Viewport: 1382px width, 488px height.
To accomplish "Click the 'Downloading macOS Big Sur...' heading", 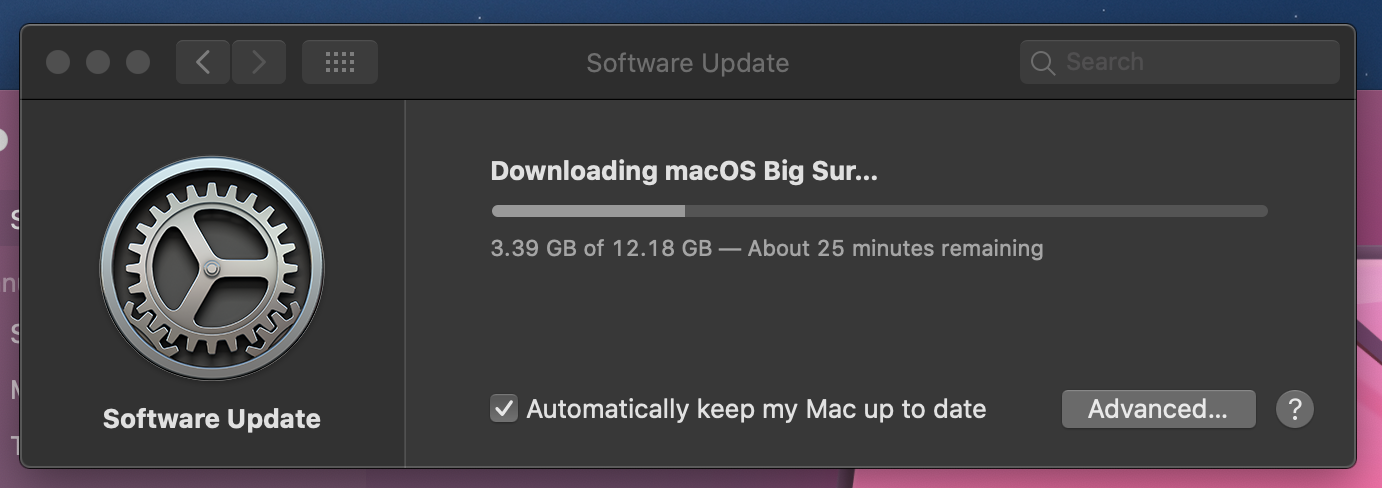I will [683, 171].
